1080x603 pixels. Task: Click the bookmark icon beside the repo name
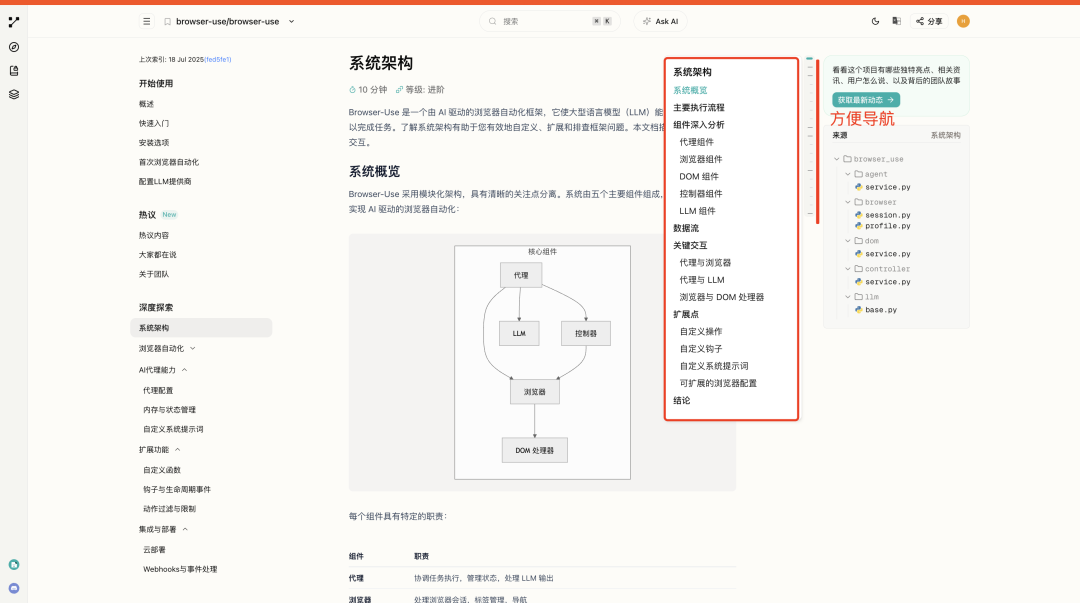pyautogui.click(x=167, y=21)
